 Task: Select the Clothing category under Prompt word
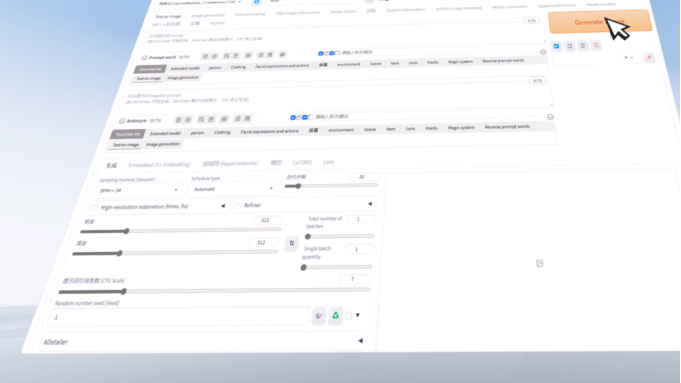click(238, 67)
